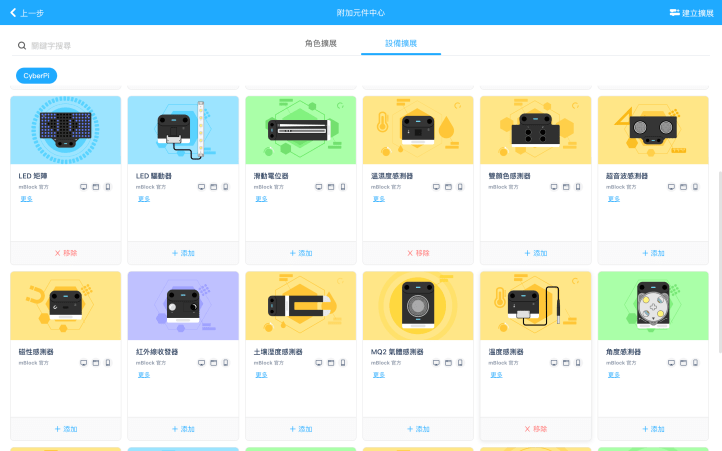Image resolution: width=722 pixels, height=451 pixels.
Task: Add the LED 驅動器 extension
Action: click(x=183, y=253)
